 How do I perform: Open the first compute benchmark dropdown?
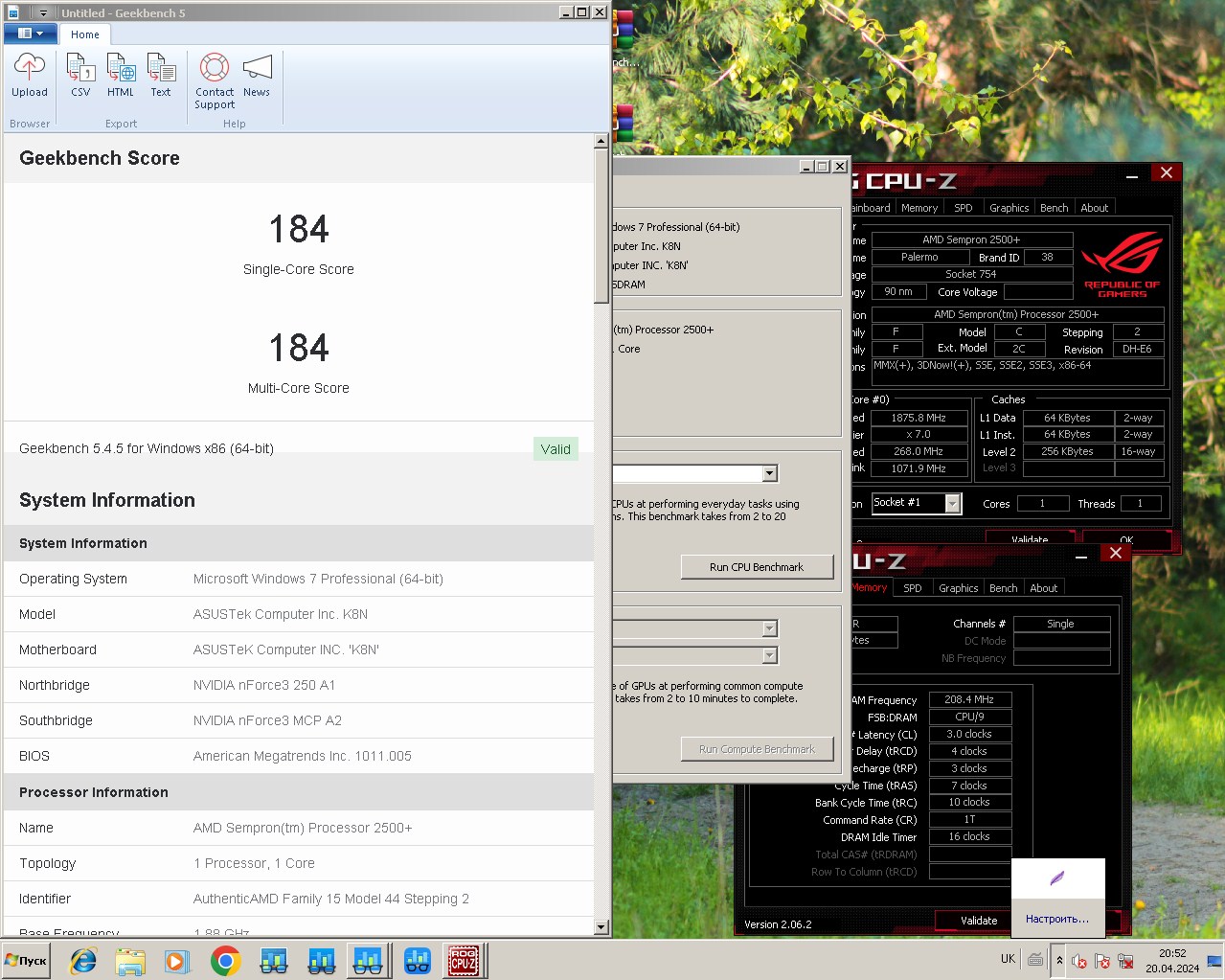click(x=769, y=628)
